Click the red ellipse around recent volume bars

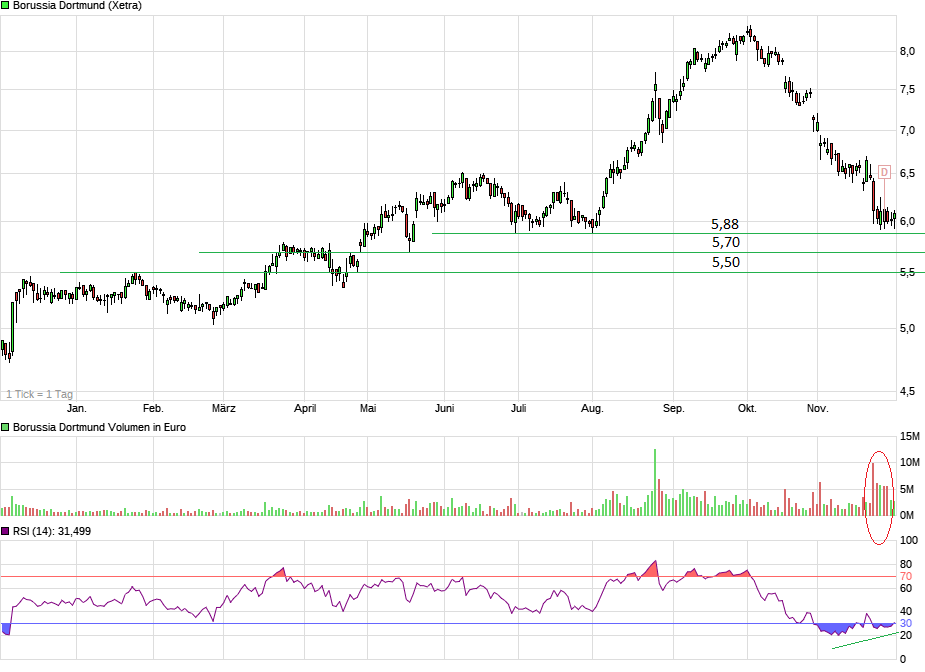click(x=879, y=497)
